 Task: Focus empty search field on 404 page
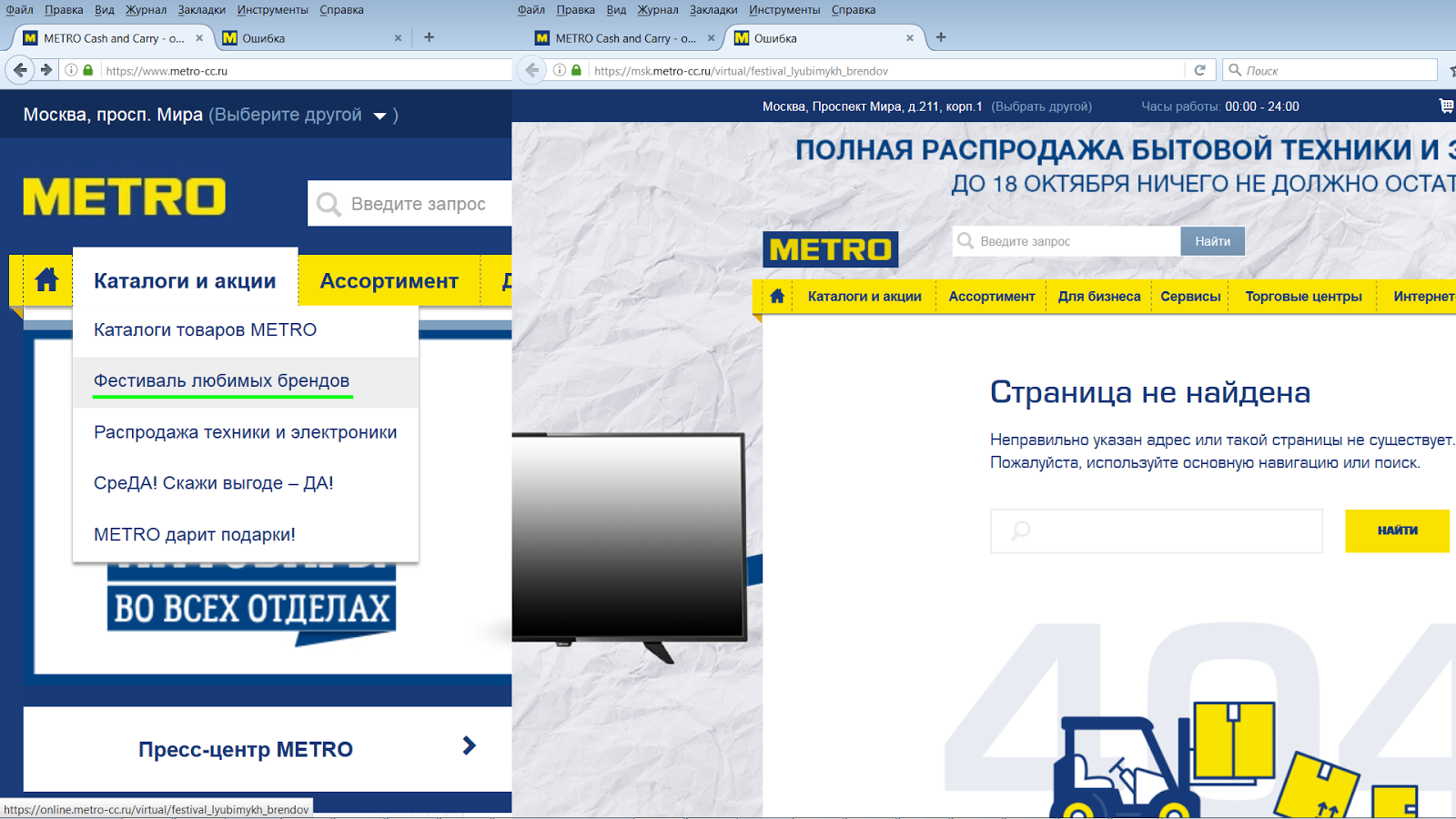[1157, 531]
